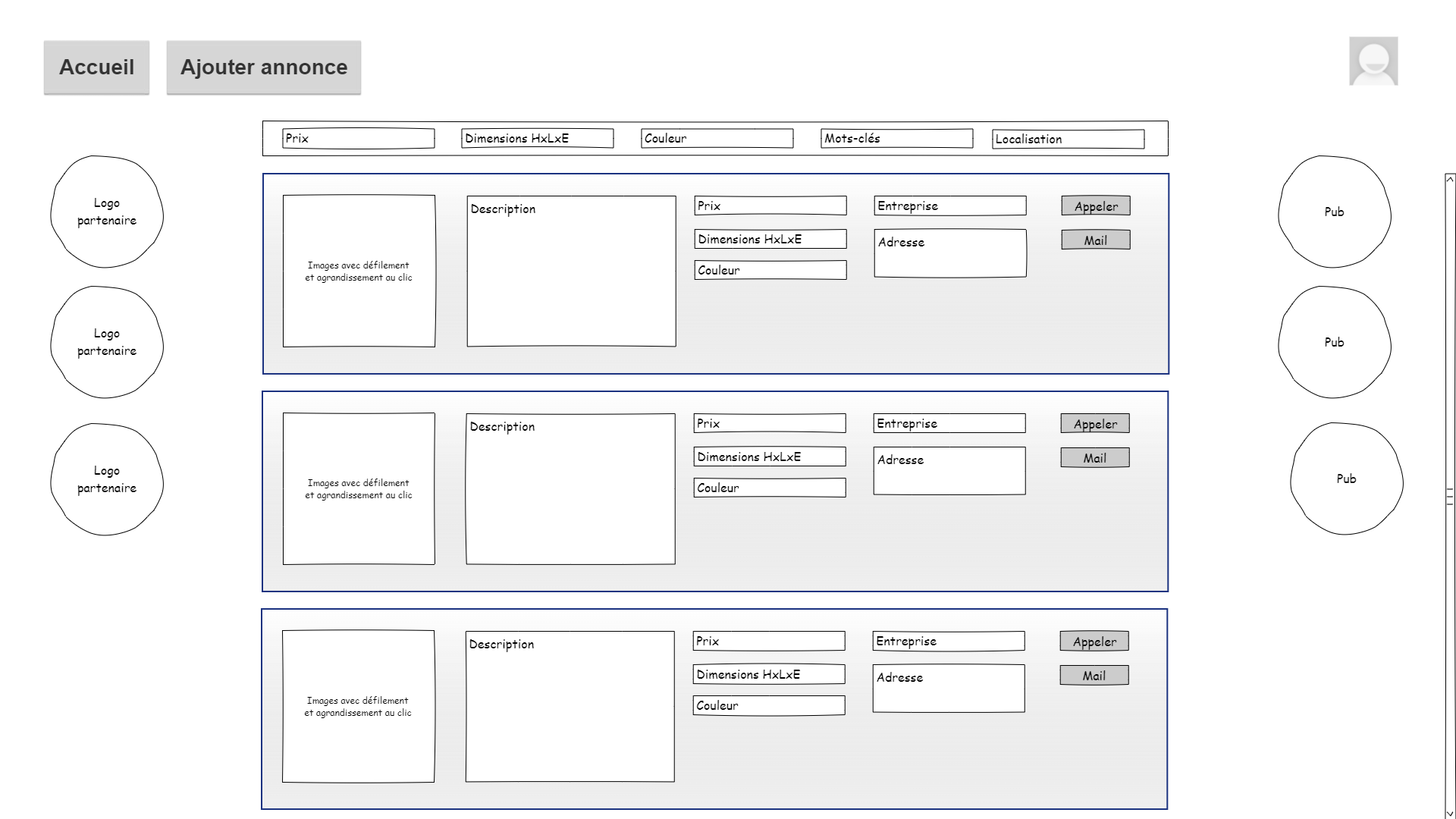1456x819 pixels.
Task: Focus the Mots-clés filter field
Action: coord(896,139)
